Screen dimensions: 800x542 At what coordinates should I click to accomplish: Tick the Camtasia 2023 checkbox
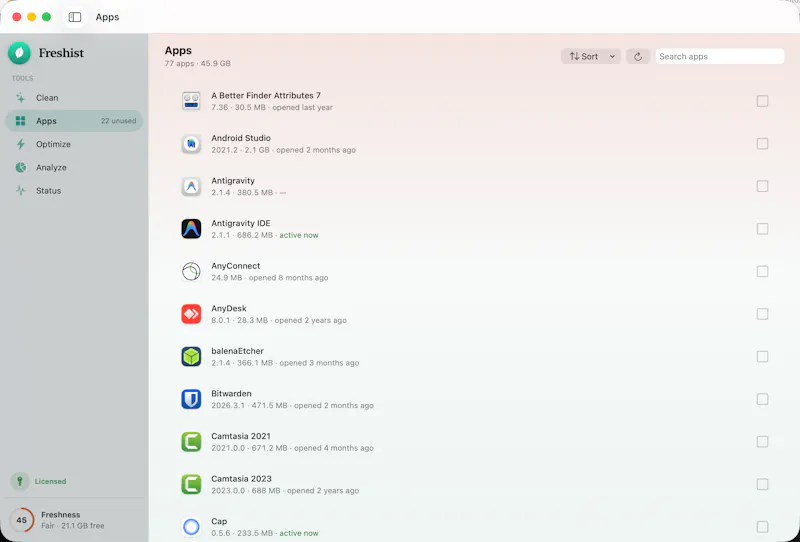[x=762, y=484]
